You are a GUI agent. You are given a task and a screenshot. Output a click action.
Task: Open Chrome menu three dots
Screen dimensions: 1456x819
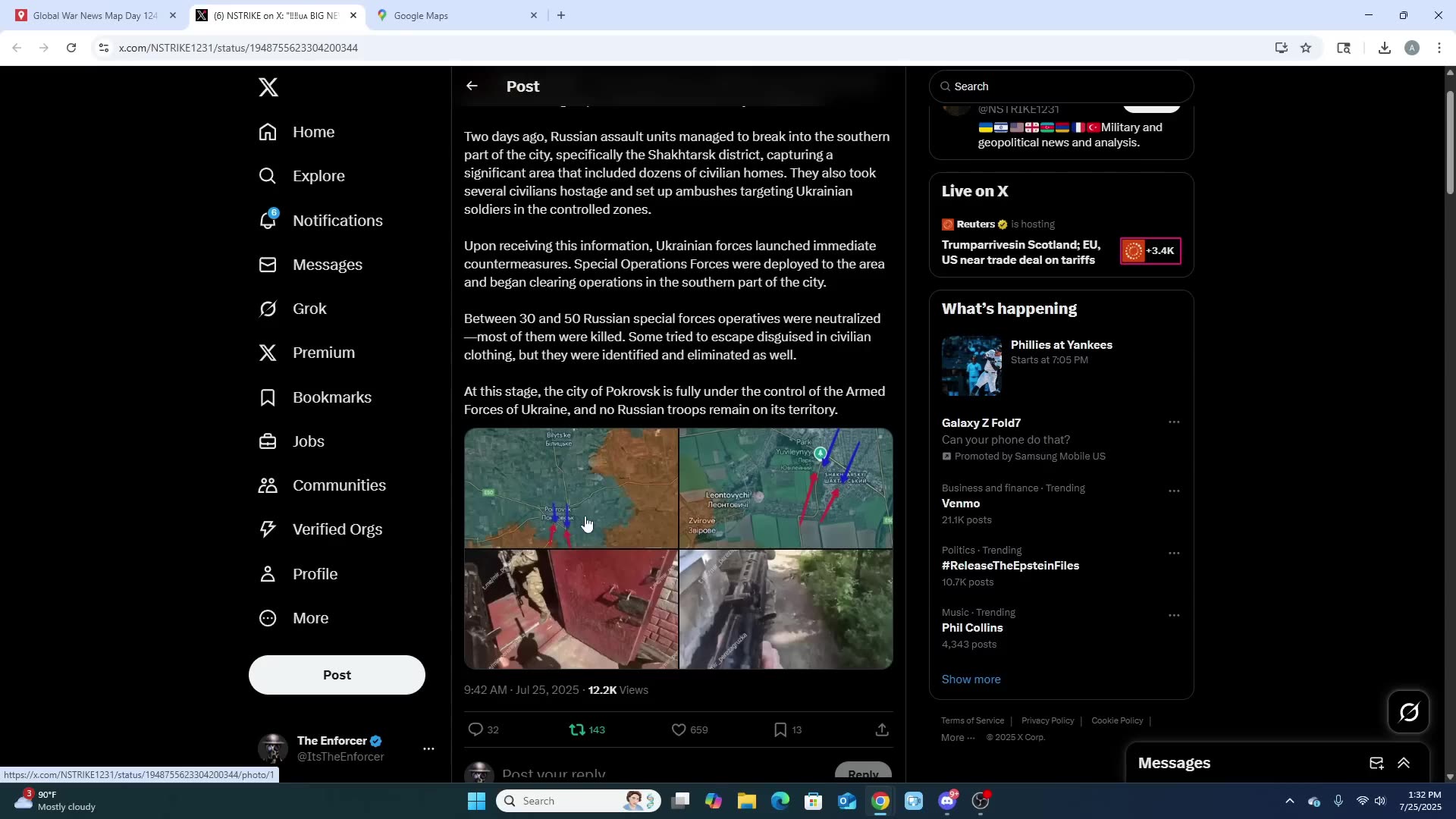click(1439, 48)
